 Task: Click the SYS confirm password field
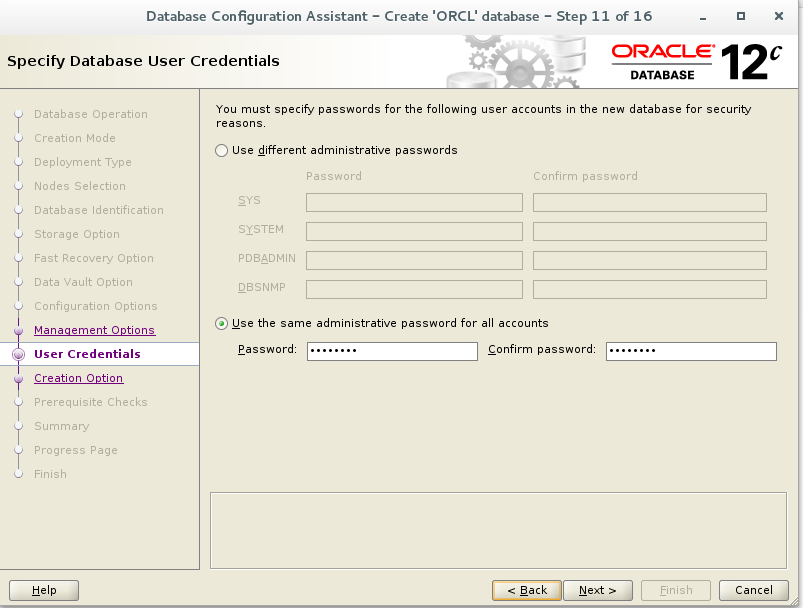pyautogui.click(x=650, y=202)
